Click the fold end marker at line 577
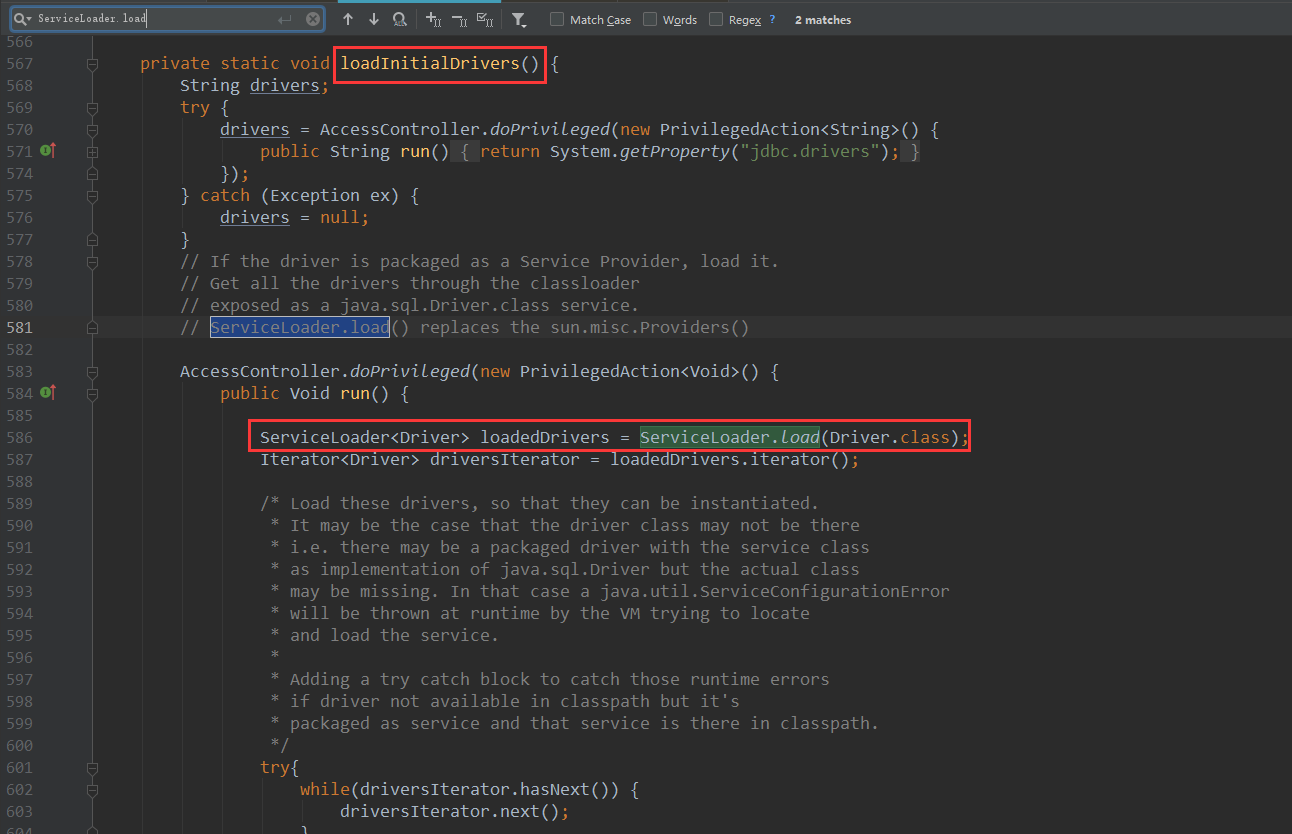This screenshot has height=834, width=1292. point(92,239)
